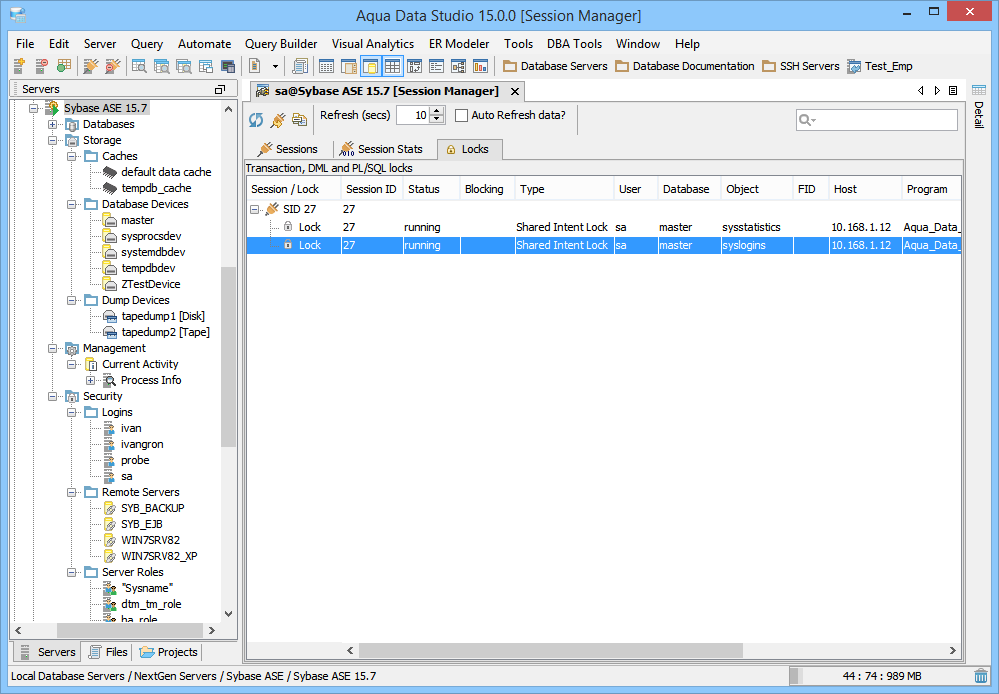Click the highlighted grid table toolbar icon
This screenshot has height=694, width=999.
(x=392, y=66)
